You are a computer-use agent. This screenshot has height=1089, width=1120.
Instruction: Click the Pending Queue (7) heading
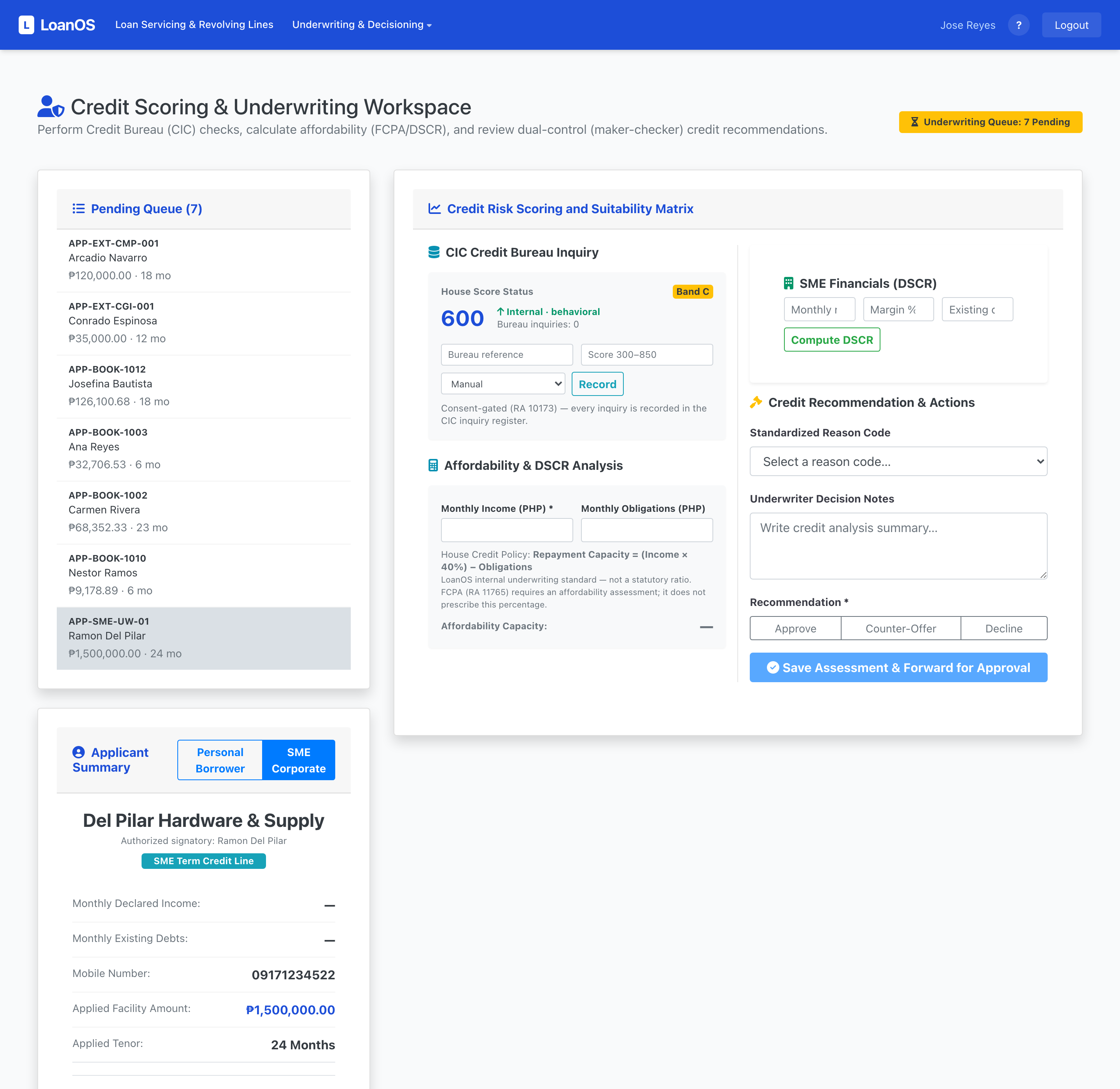pyautogui.click(x=147, y=209)
